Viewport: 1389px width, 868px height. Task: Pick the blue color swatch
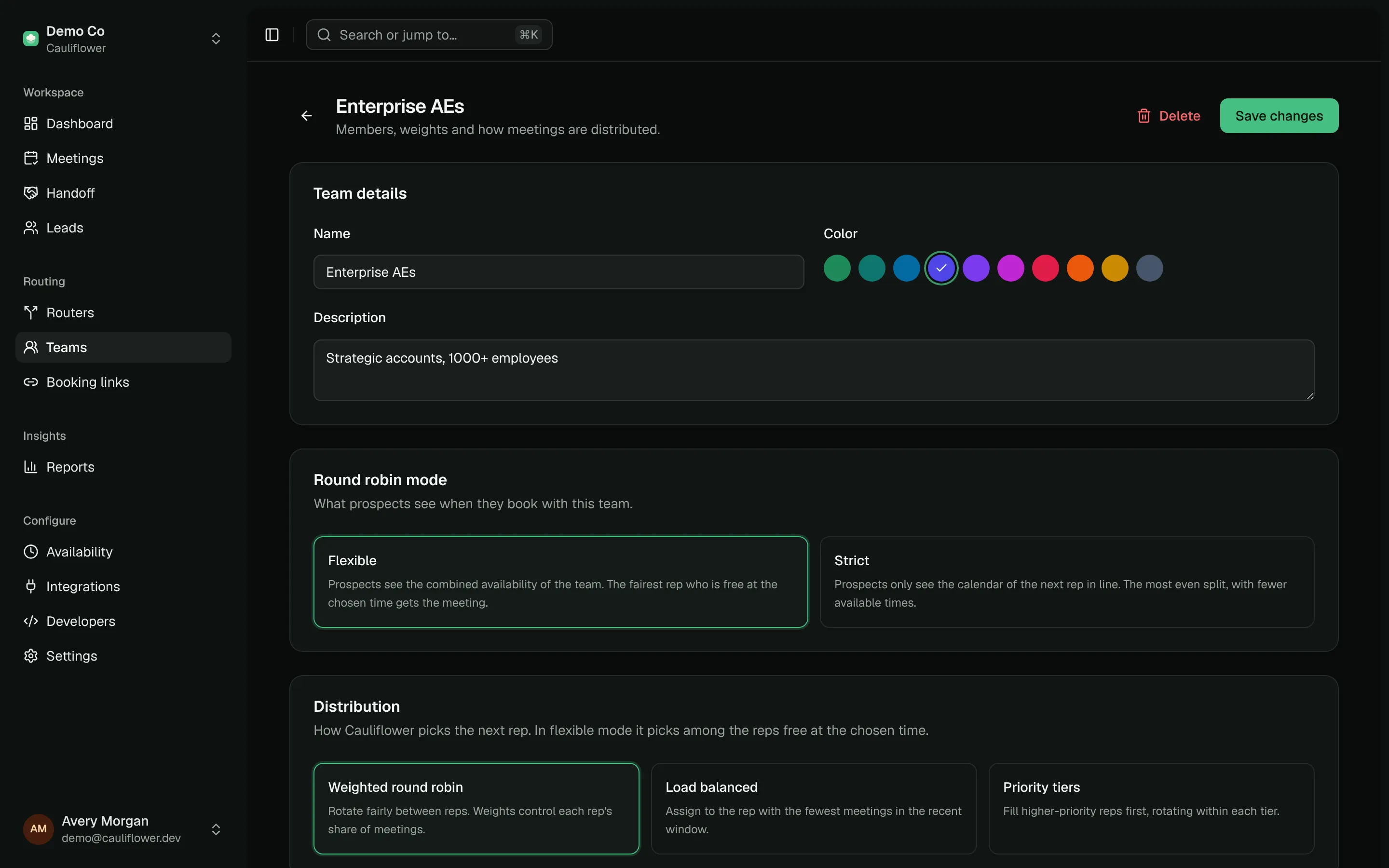click(x=906, y=268)
